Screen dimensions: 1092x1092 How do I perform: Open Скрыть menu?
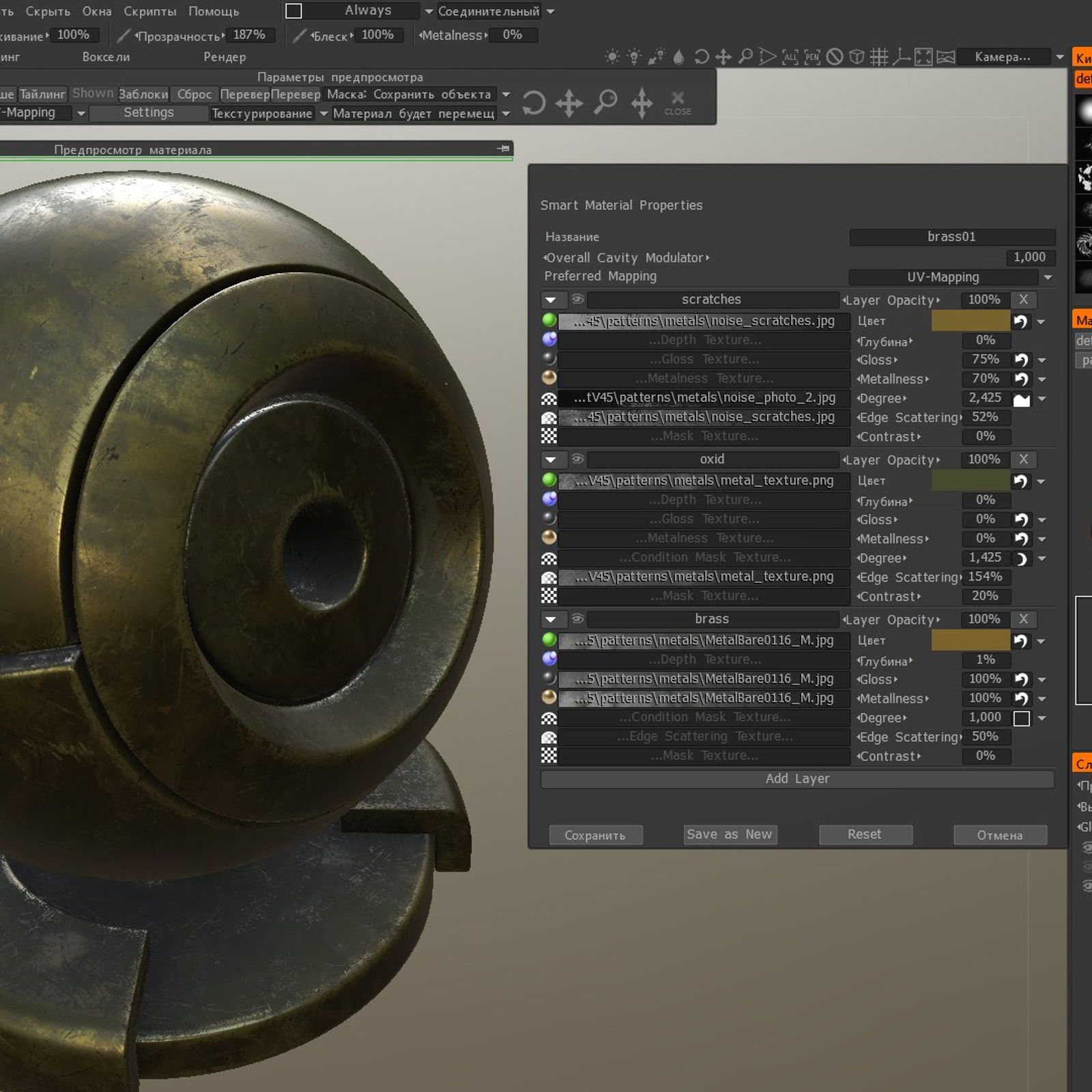[x=48, y=12]
